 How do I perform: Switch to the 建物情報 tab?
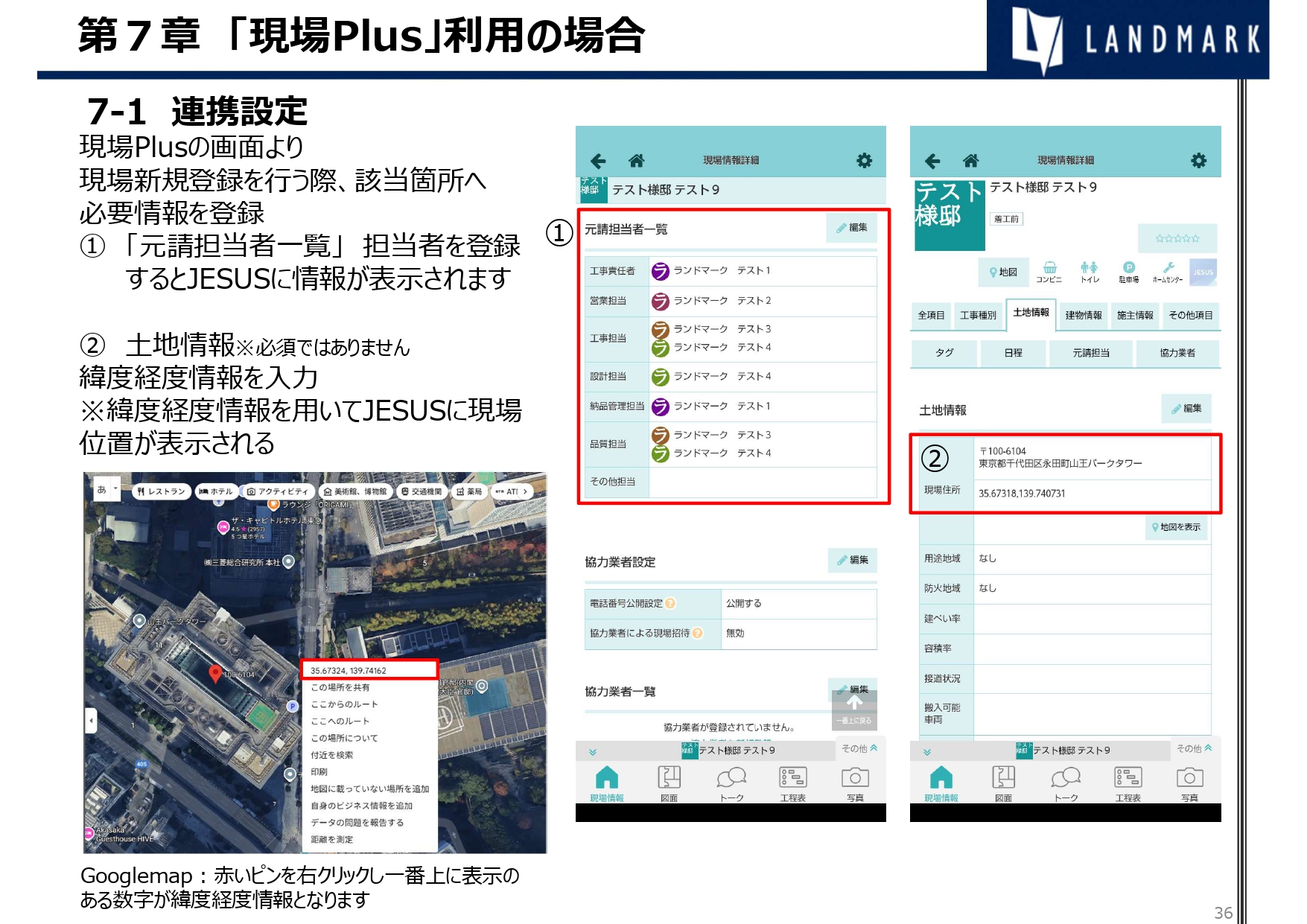(x=1083, y=316)
